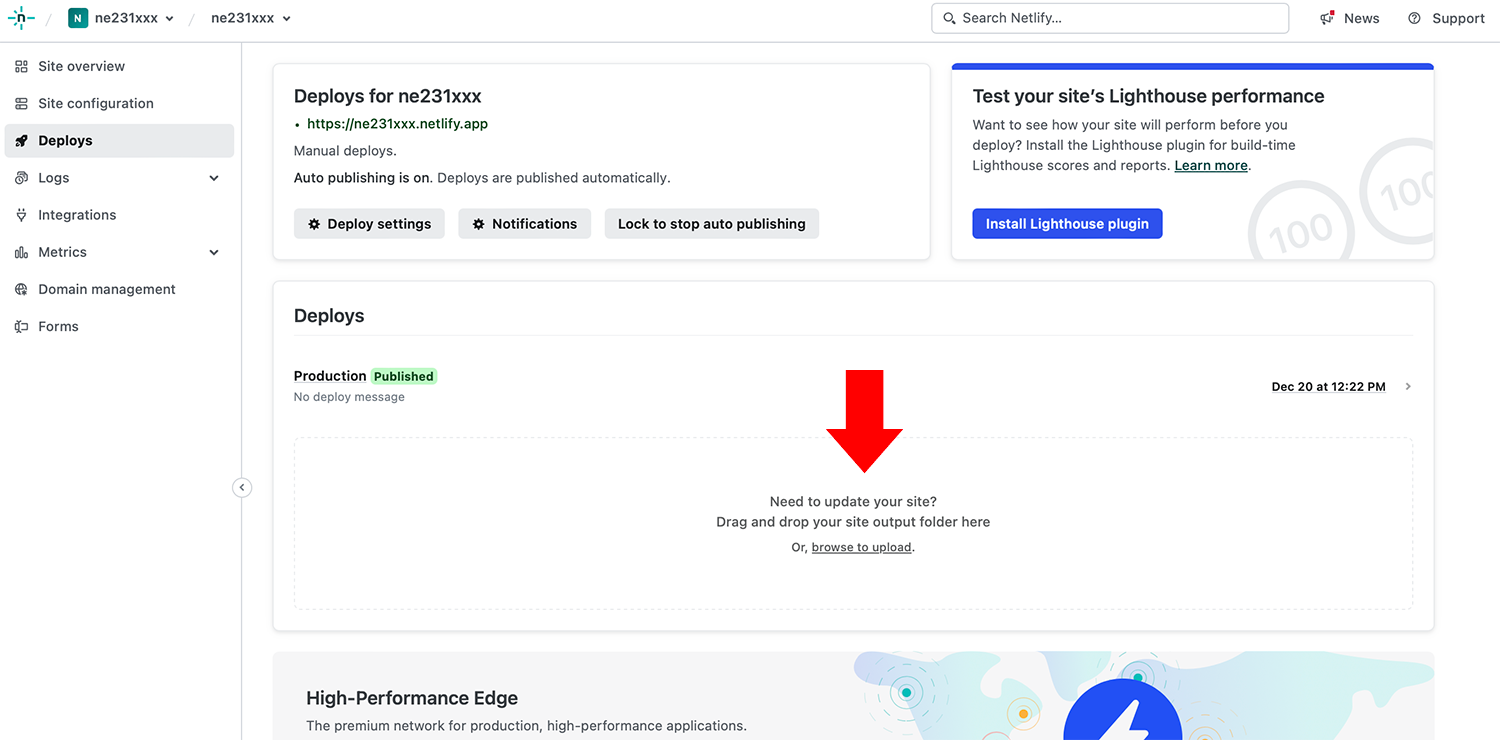Click the green N team avatar
This screenshot has height=740, width=1500.
78,18
